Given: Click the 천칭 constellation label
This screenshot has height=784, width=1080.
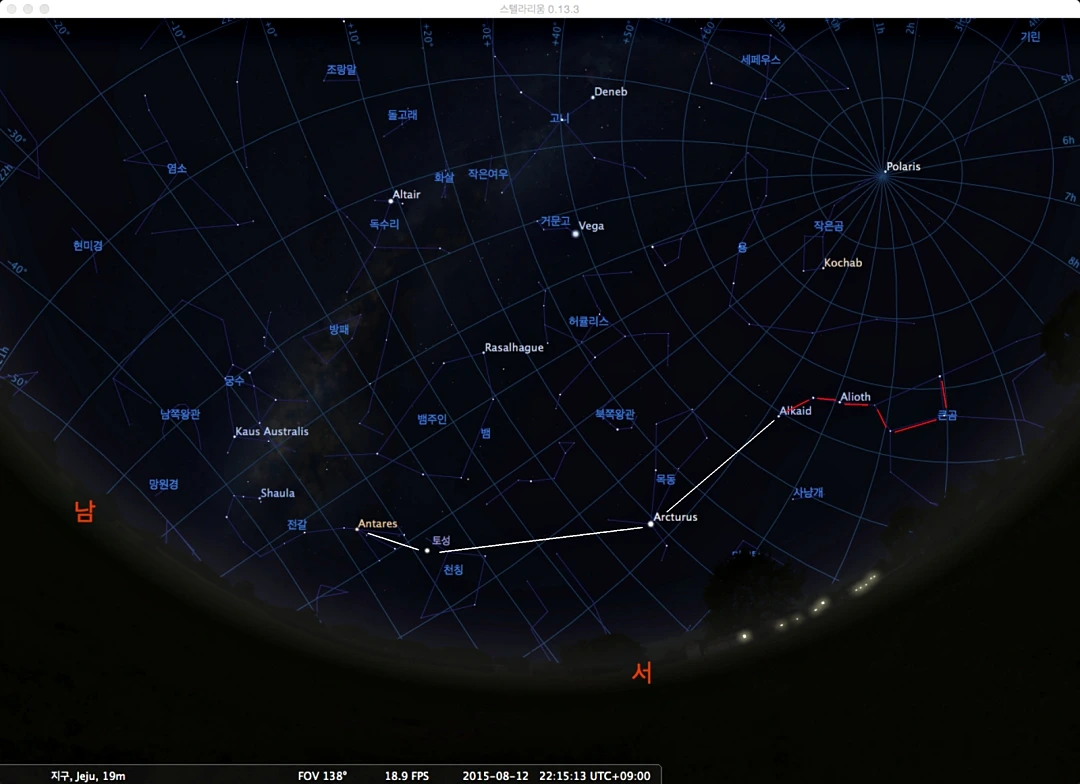Looking at the screenshot, I should [453, 570].
